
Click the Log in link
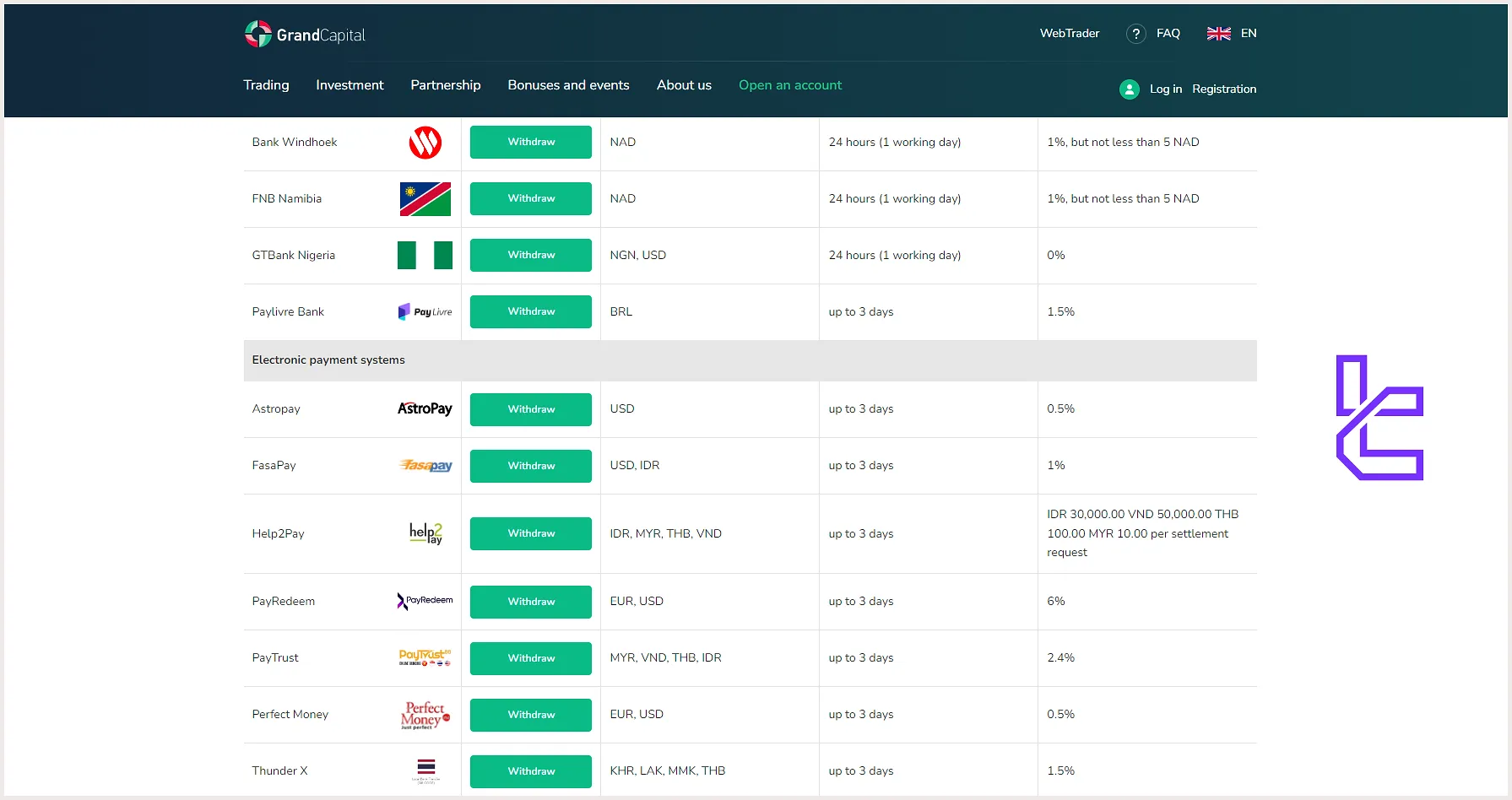(1165, 89)
